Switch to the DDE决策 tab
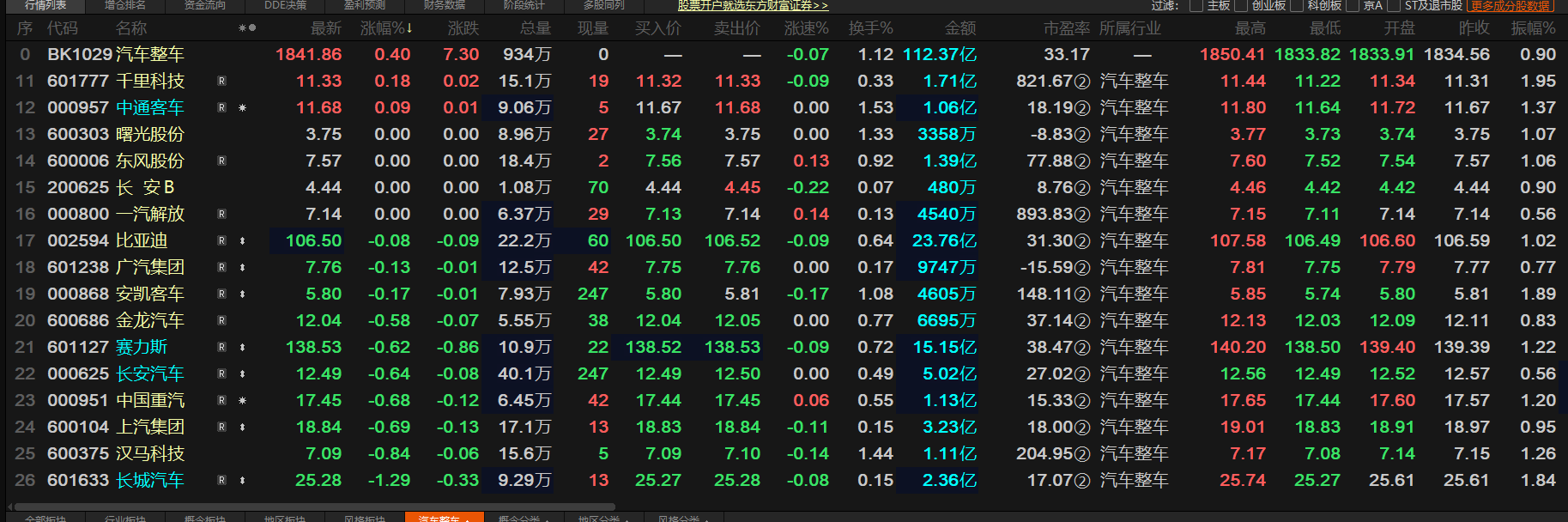This screenshot has width=1568, height=522. 285,5
